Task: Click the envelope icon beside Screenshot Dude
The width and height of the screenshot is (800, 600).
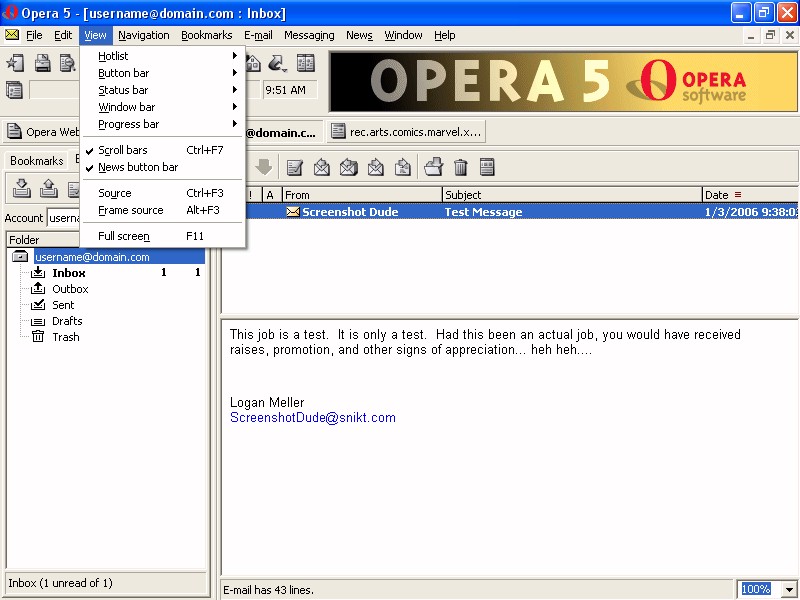Action: click(x=293, y=212)
